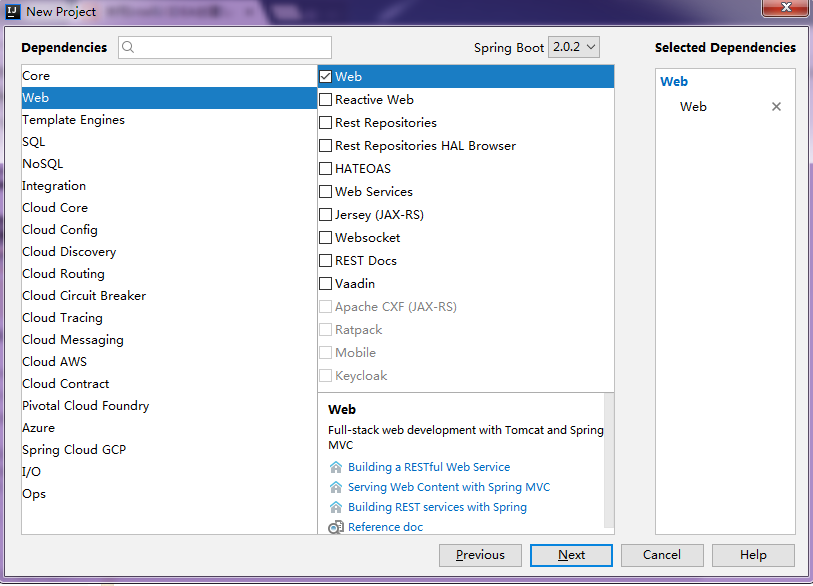Close the New Project window
The image size is (813, 586).
point(786,7)
